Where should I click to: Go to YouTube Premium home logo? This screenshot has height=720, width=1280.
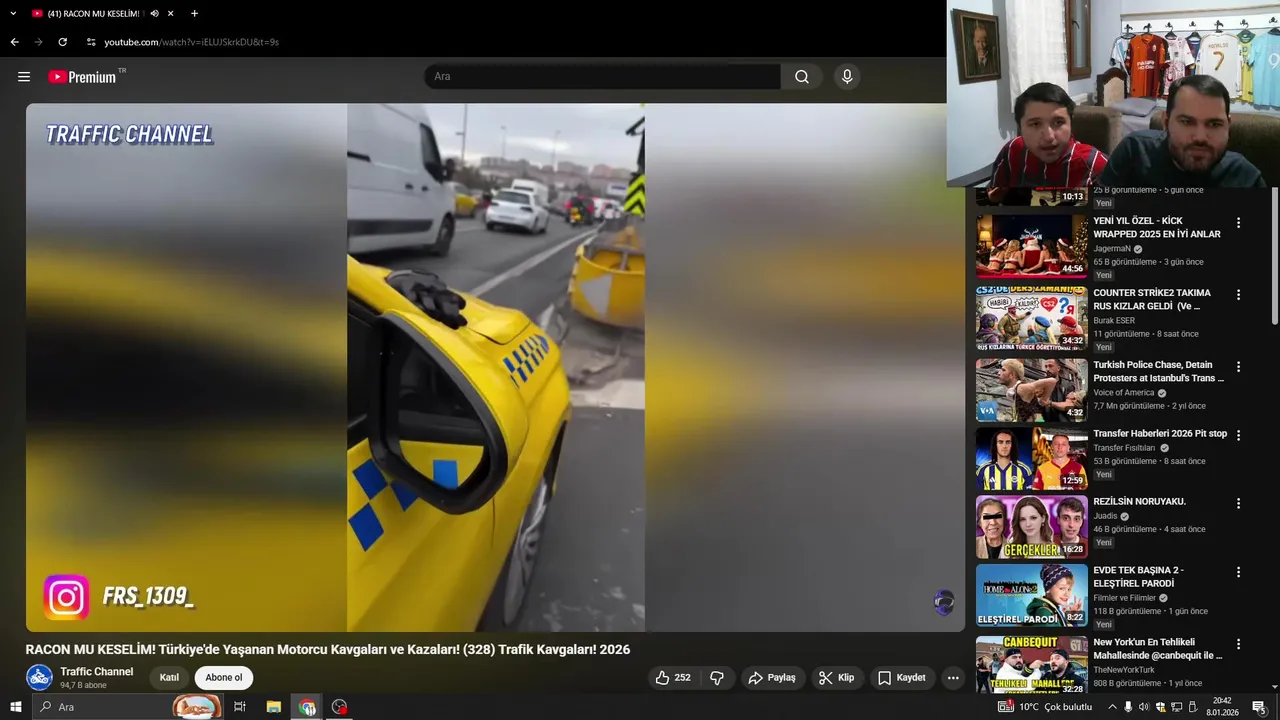[82, 77]
